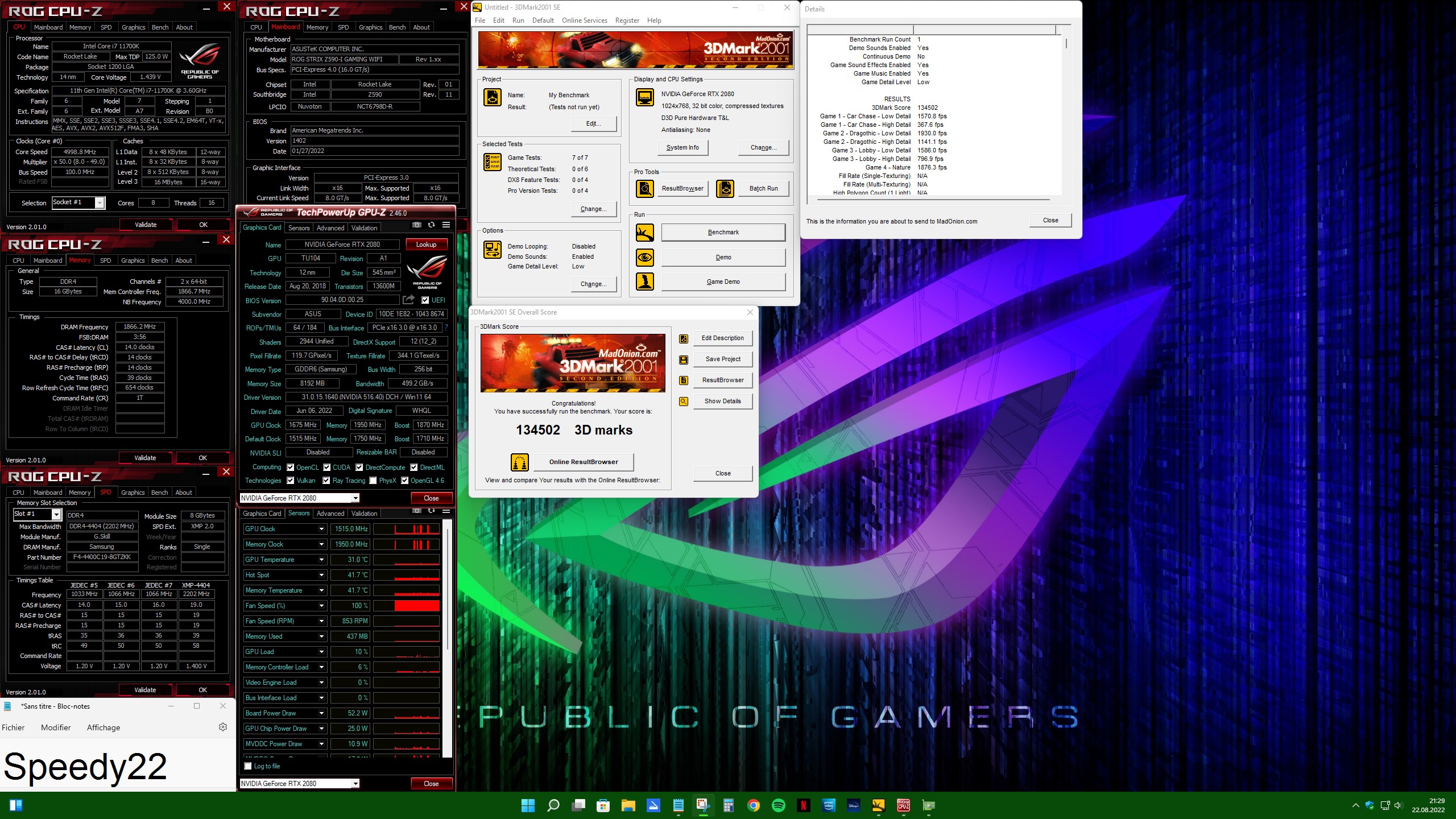Click the Game Demo icon in Run section
1456x819 pixels.
coord(644,282)
